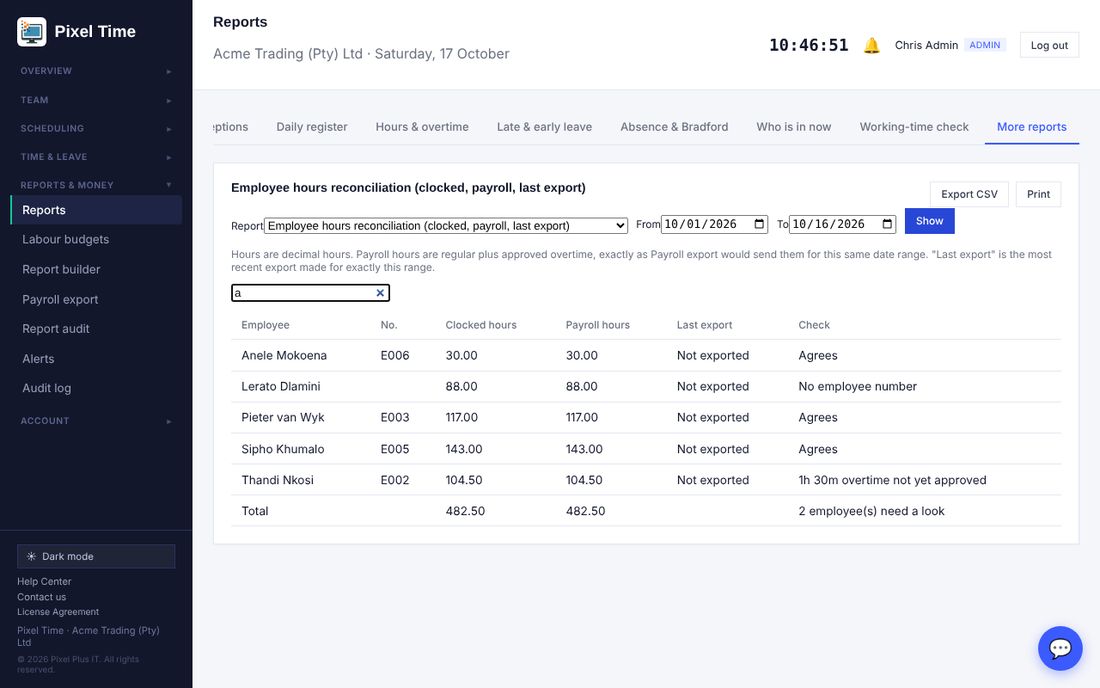The image size is (1100, 688).
Task: Click the Export CSV button
Action: tap(969, 194)
